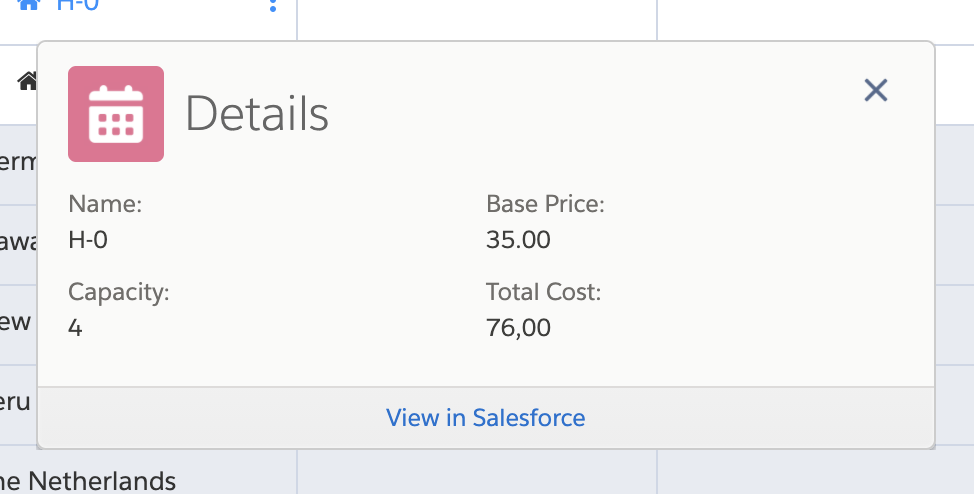The image size is (974, 494).
Task: Click the black home icon left of popup
Action: click(x=27, y=81)
